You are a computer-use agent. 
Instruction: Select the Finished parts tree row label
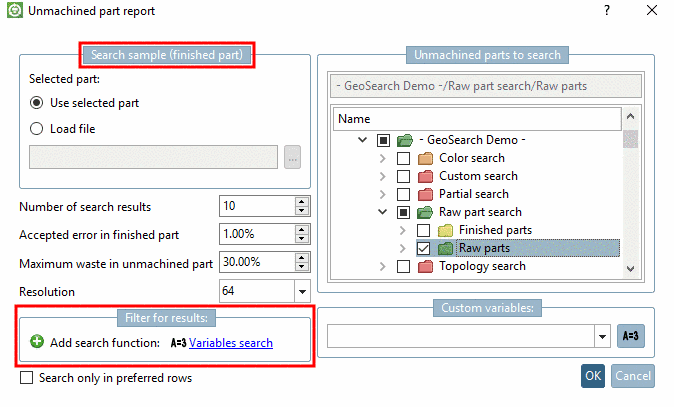point(496,230)
